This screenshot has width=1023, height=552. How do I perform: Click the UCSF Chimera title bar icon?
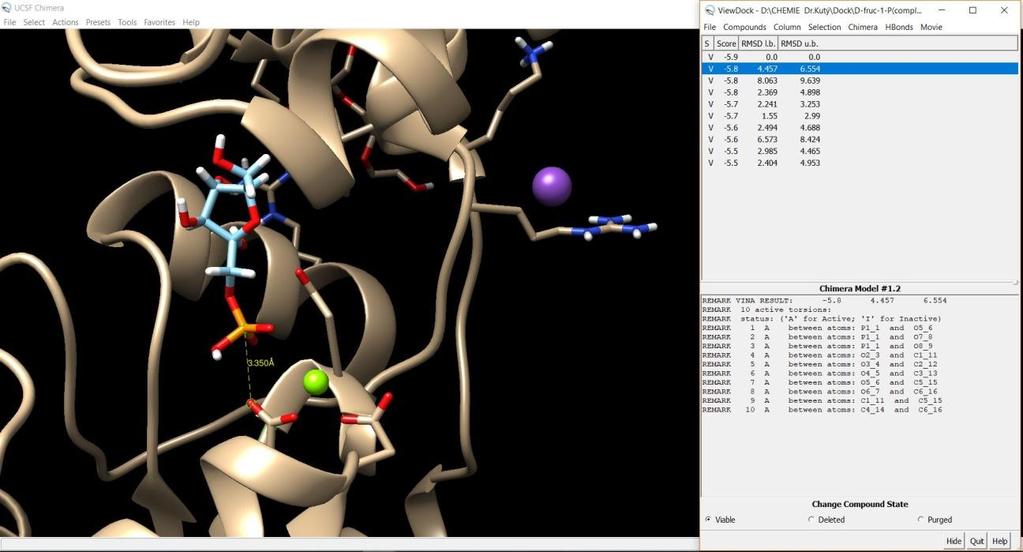7,8
